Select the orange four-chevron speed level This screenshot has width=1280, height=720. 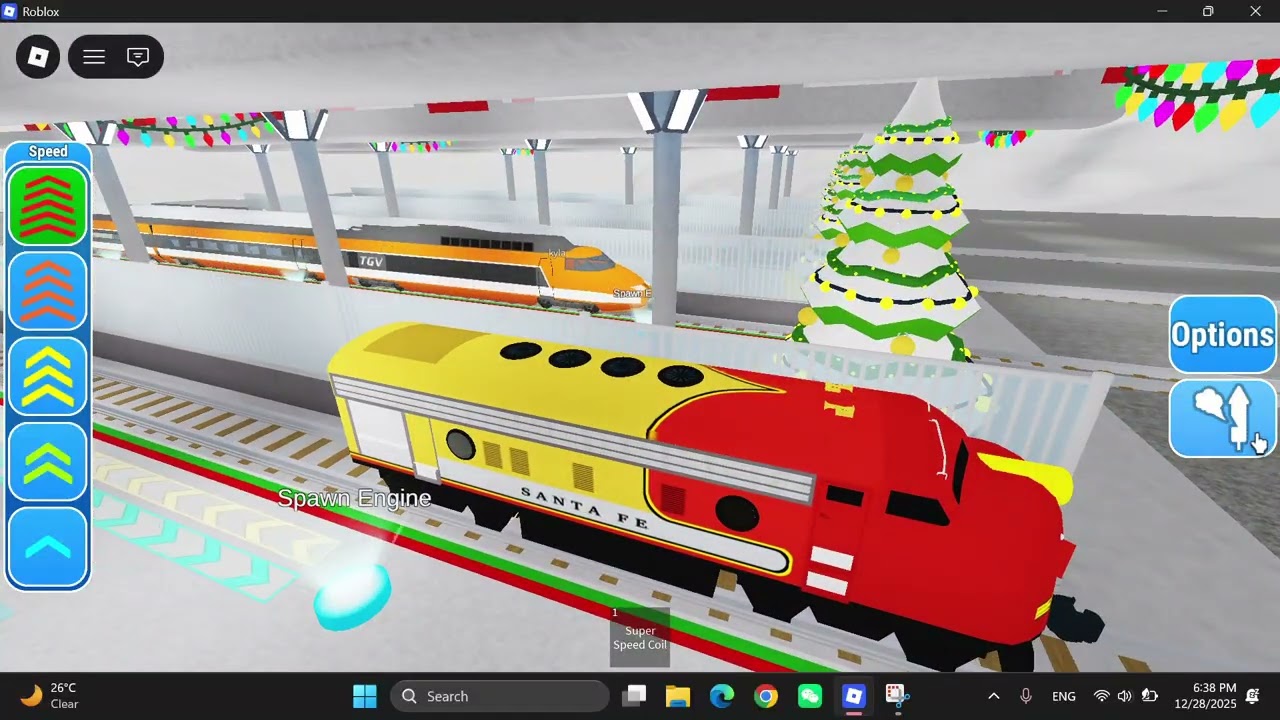coord(48,291)
